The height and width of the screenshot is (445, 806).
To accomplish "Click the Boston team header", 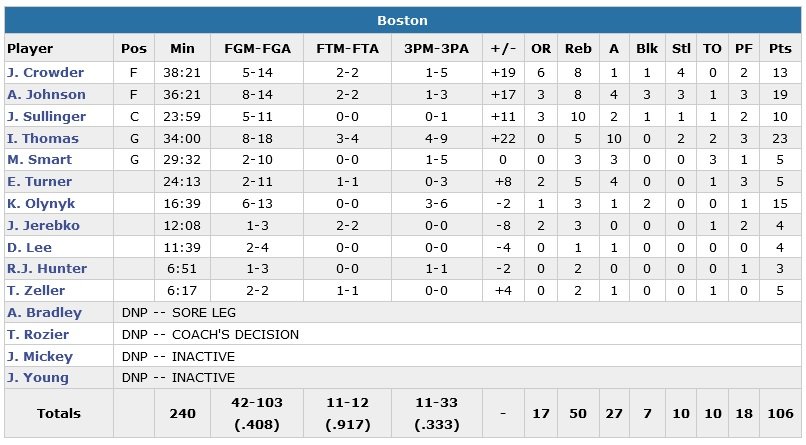I will pos(402,20).
